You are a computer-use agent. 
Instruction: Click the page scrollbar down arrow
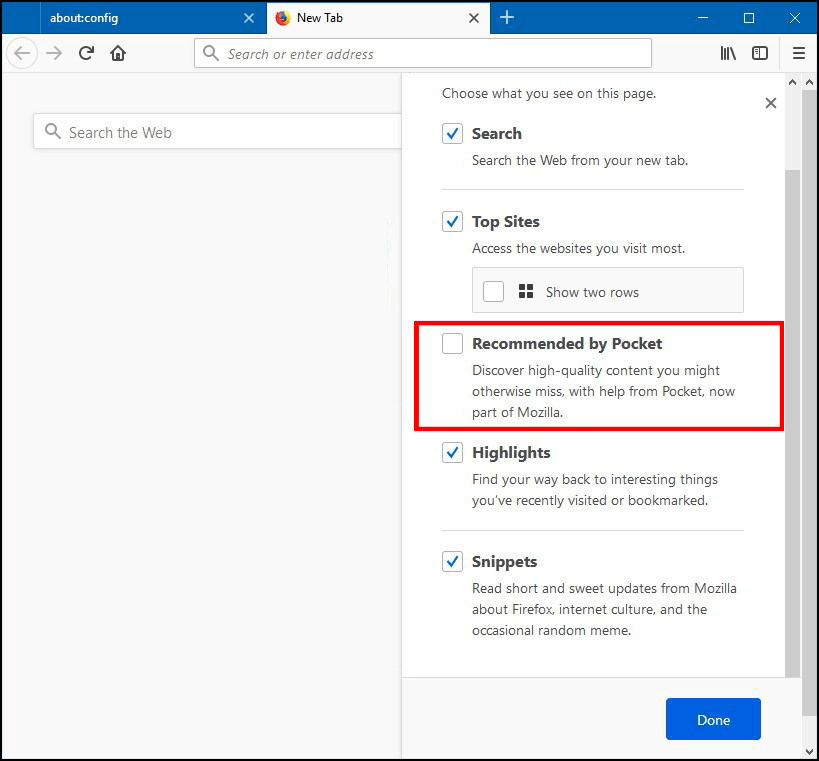pos(810,752)
